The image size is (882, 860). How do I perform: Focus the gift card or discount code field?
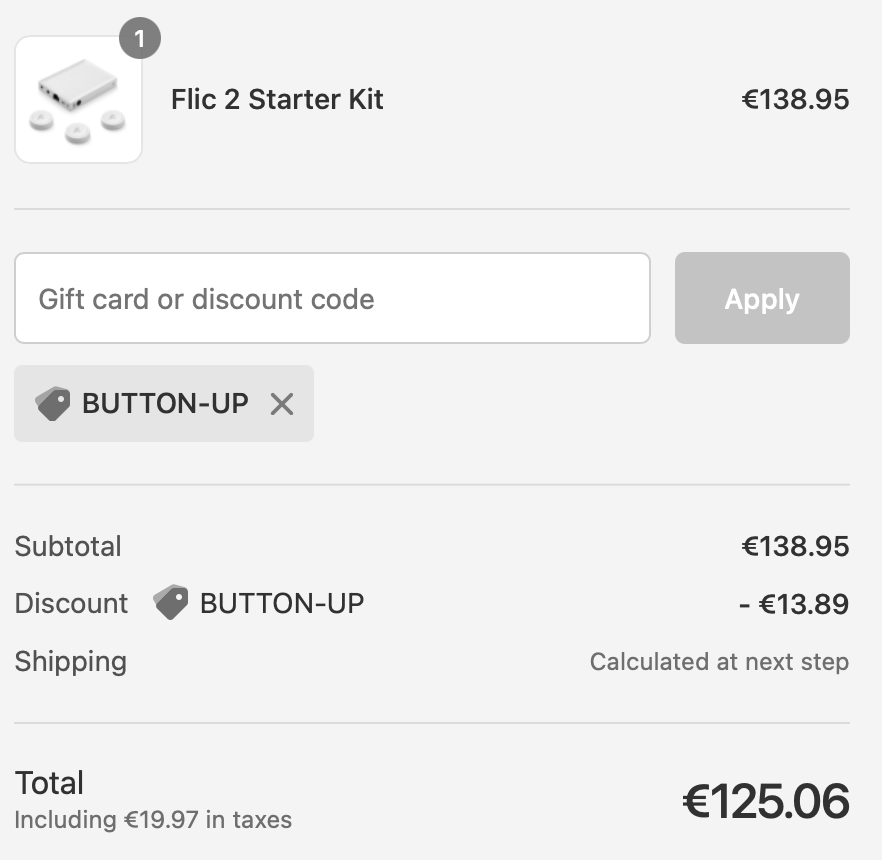click(x=332, y=298)
